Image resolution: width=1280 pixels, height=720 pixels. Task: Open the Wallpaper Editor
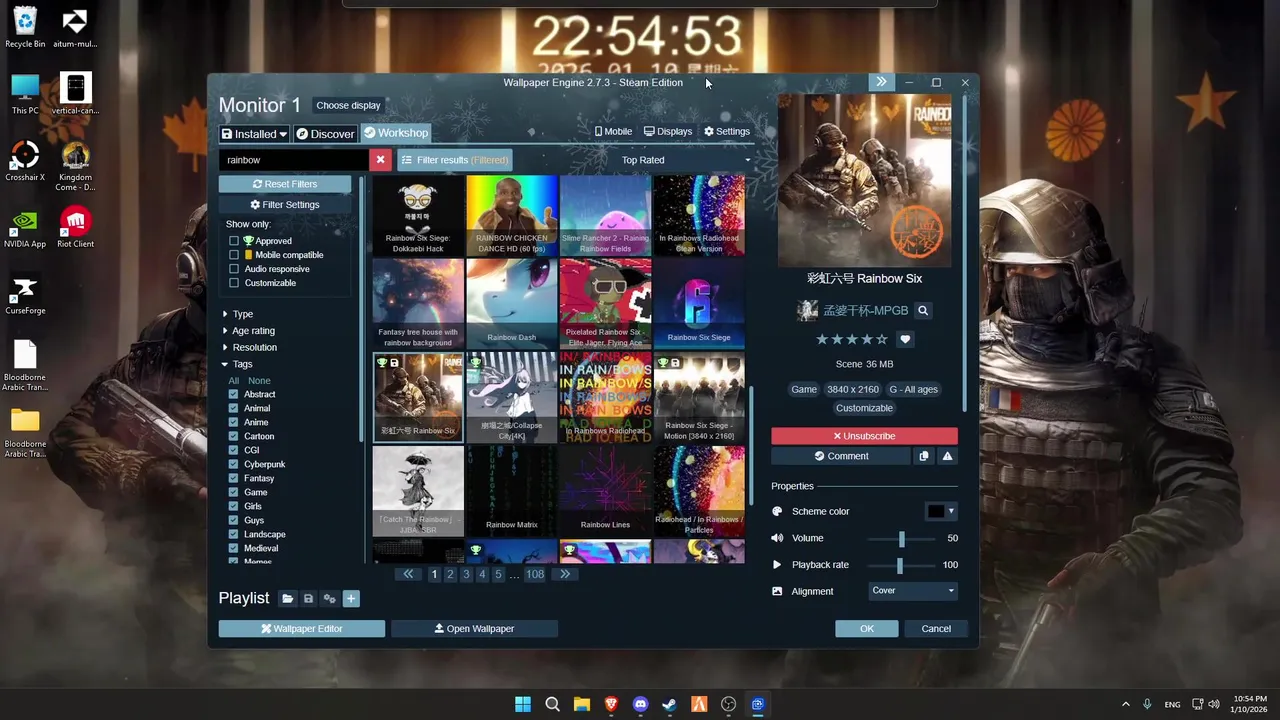[302, 629]
